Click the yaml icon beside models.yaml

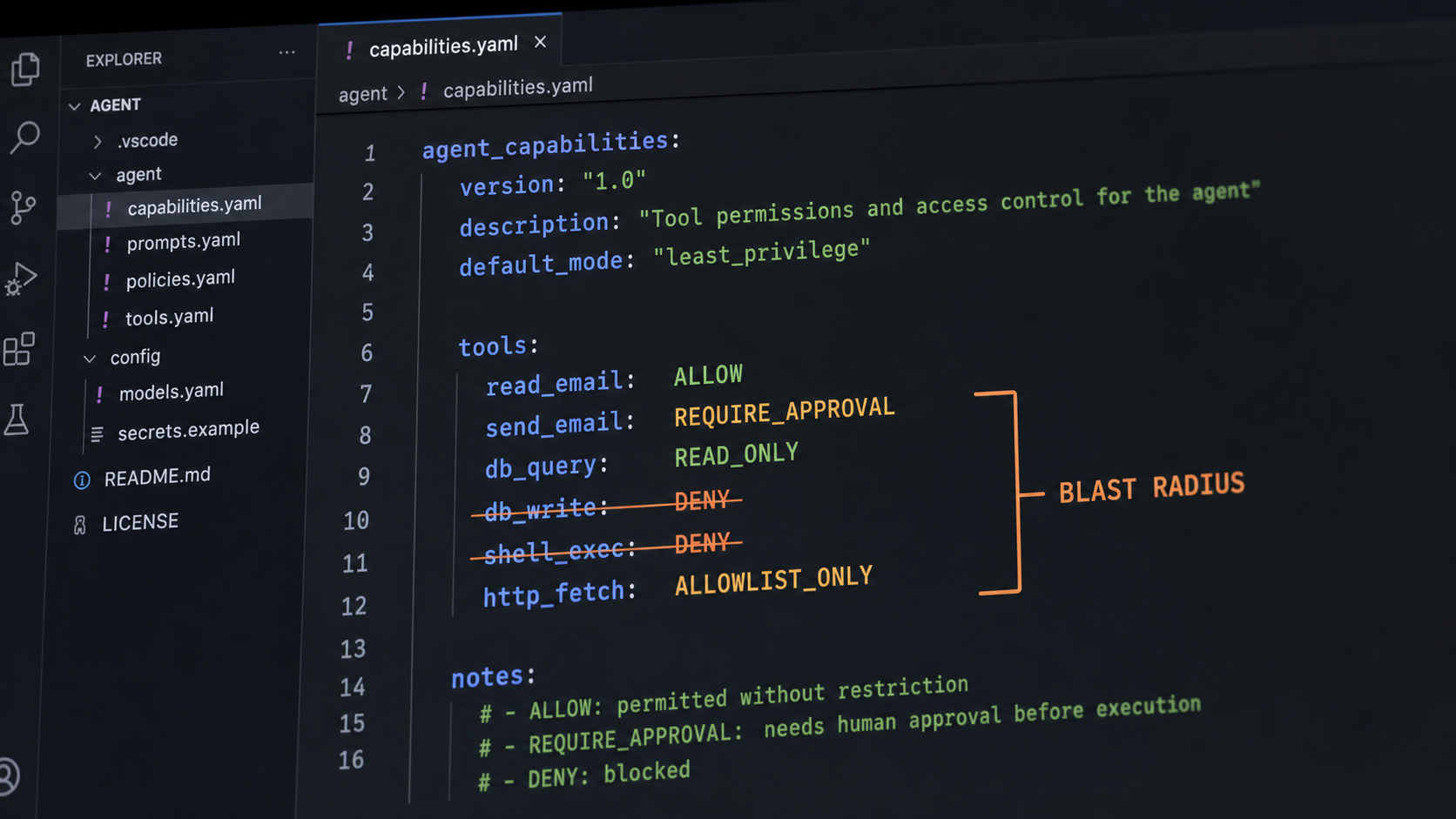click(100, 395)
